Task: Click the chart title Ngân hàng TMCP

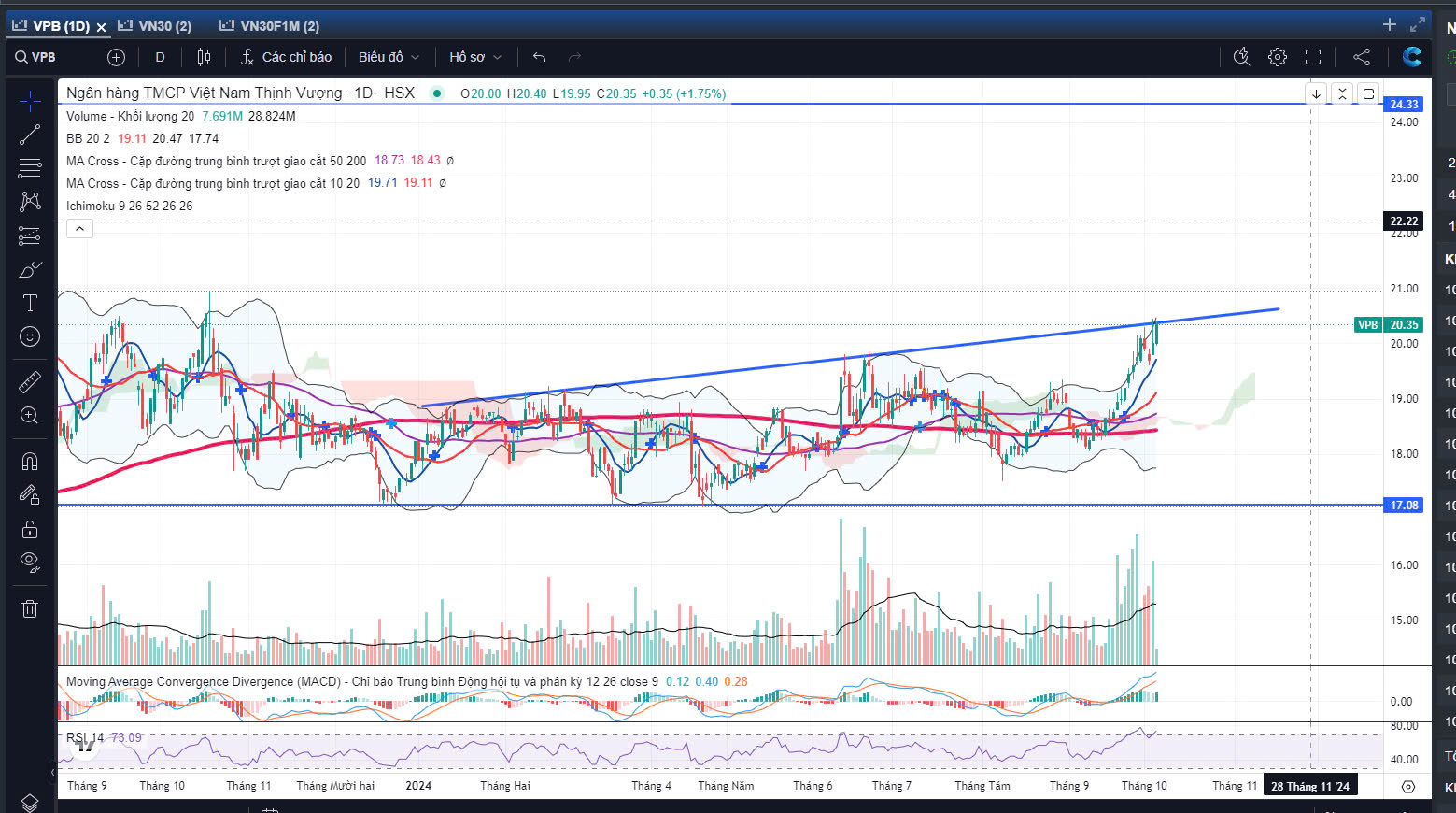Action: click(204, 93)
